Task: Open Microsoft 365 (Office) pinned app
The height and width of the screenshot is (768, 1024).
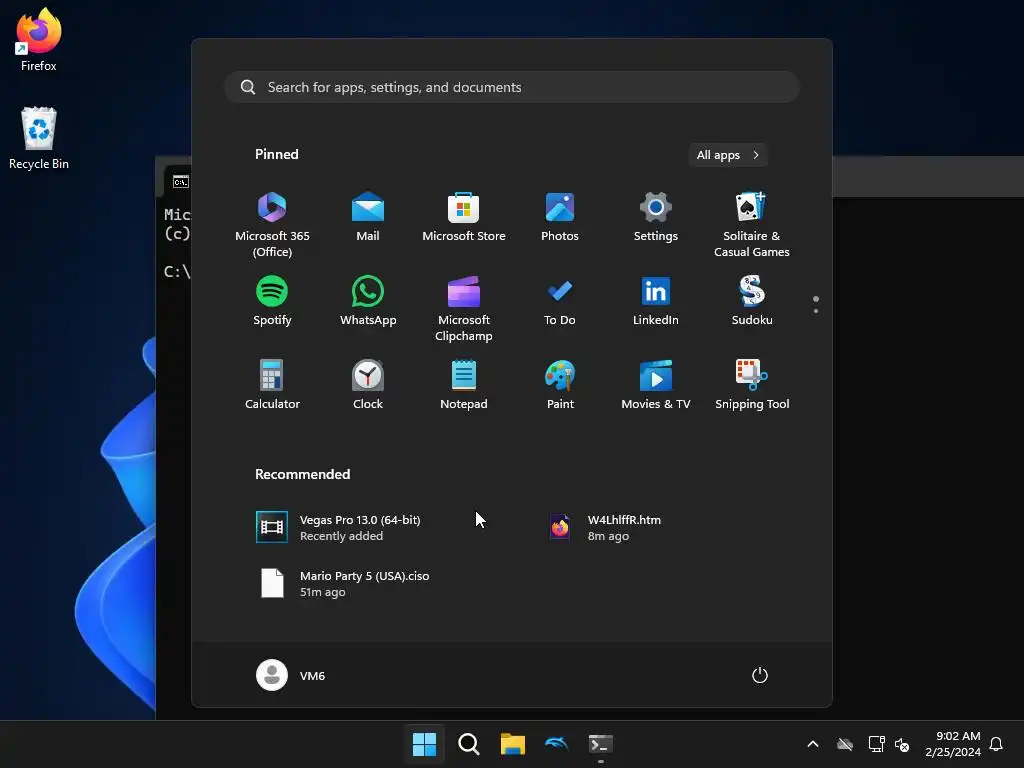Action: pos(272,225)
